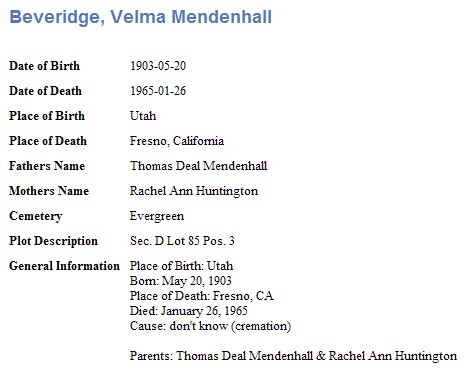Click the Cause: don't know (cremation) line

211,326
